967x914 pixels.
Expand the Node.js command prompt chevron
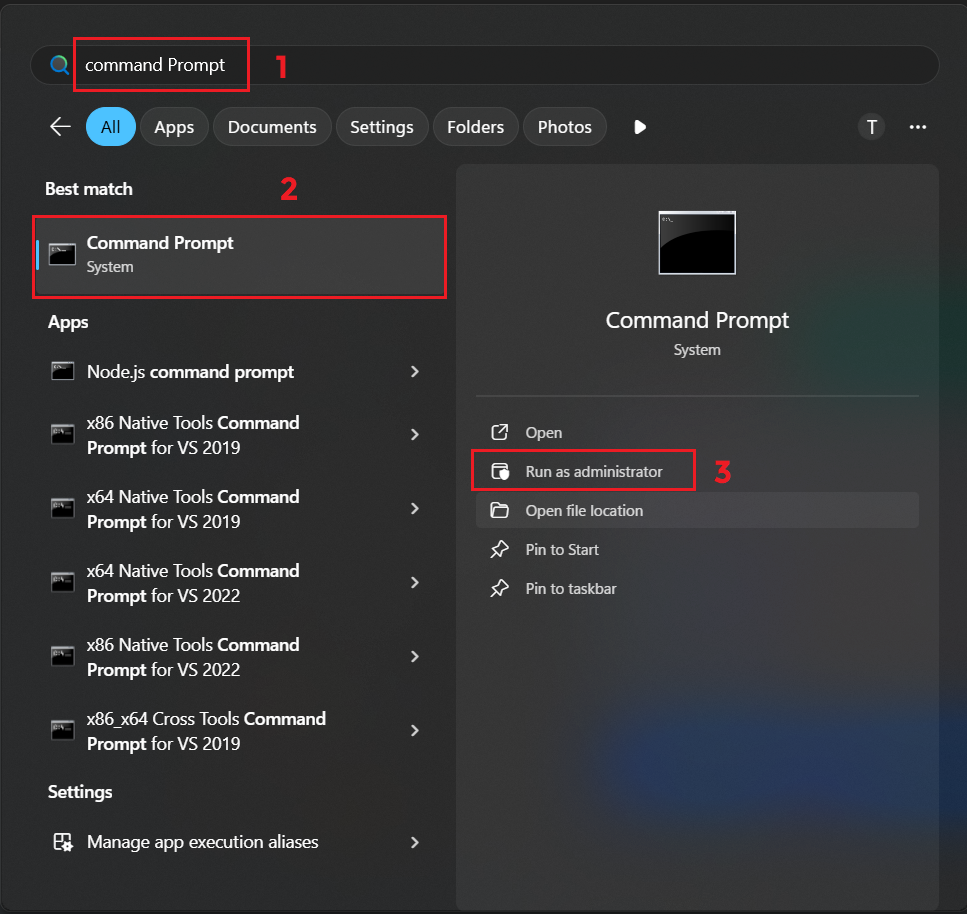[x=415, y=372]
